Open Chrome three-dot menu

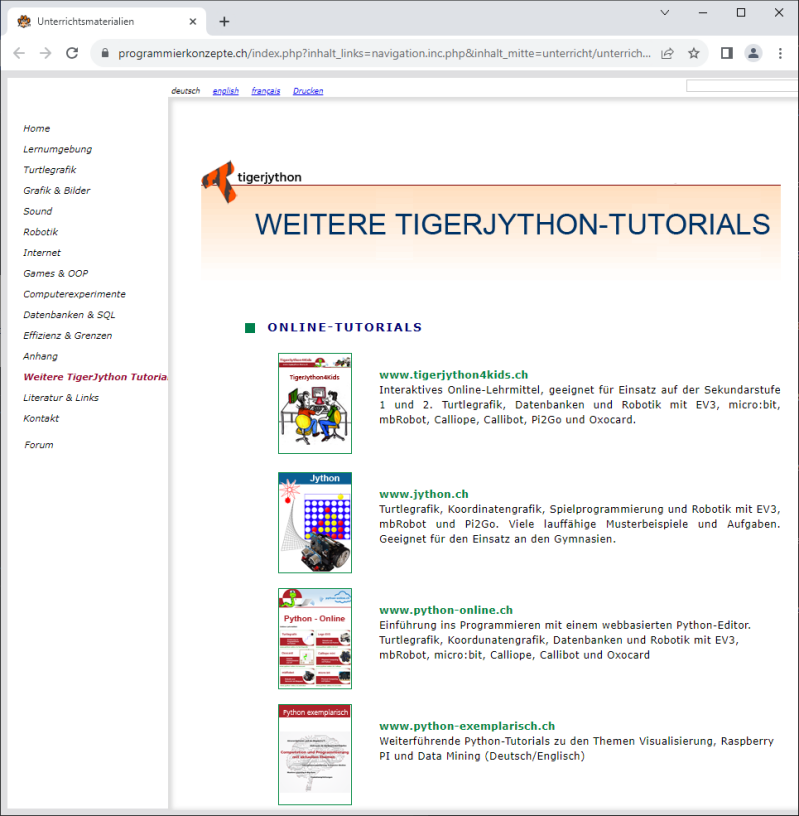click(780, 53)
